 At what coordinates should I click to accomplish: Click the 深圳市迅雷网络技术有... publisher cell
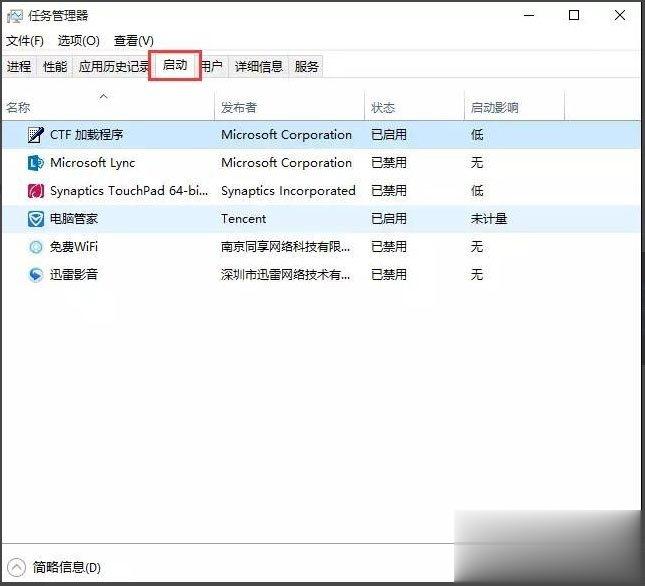286,275
